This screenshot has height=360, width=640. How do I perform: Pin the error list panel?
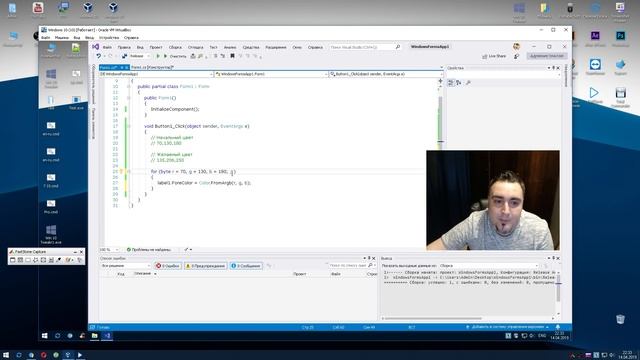tap(369, 258)
